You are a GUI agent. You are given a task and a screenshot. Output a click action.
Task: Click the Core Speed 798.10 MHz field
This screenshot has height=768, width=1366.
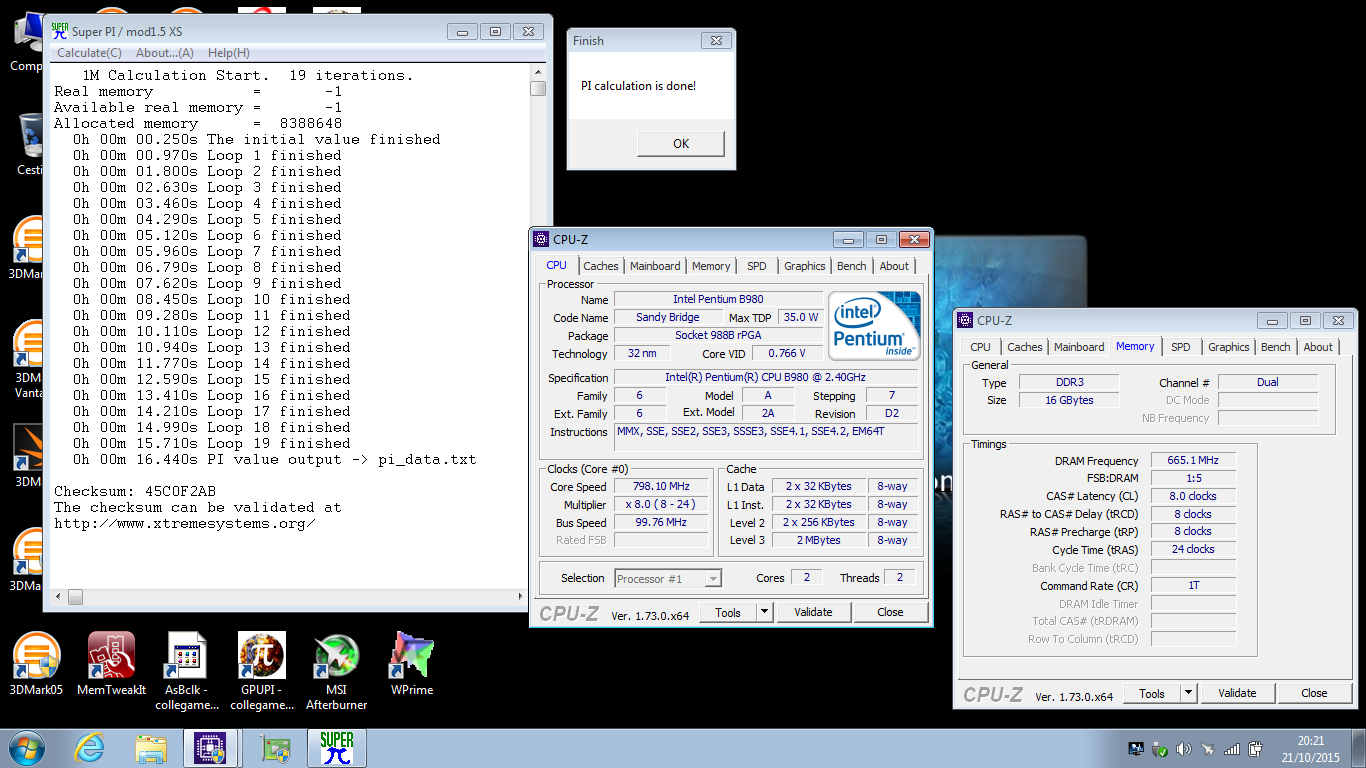(661, 486)
